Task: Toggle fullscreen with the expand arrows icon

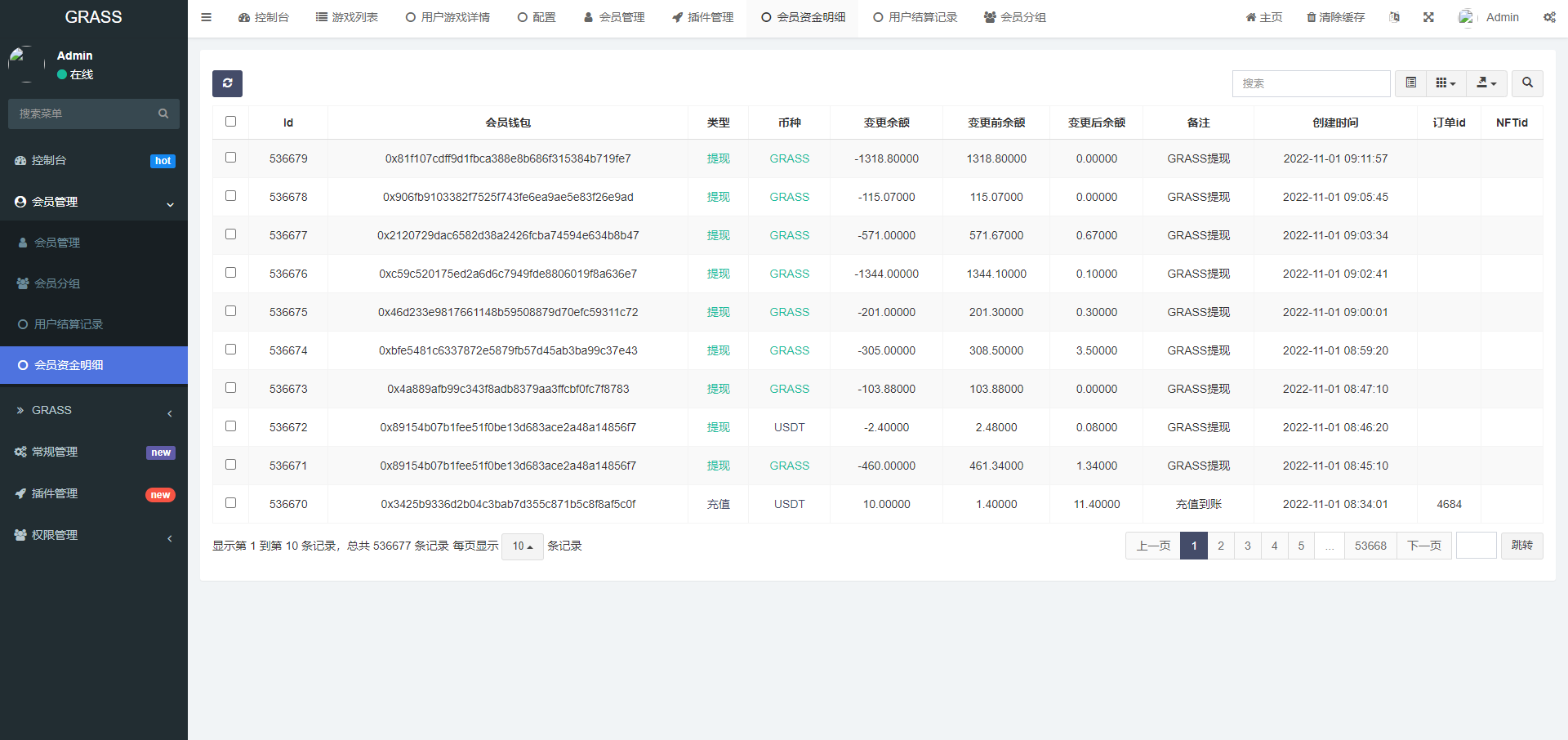Action: pyautogui.click(x=1428, y=16)
